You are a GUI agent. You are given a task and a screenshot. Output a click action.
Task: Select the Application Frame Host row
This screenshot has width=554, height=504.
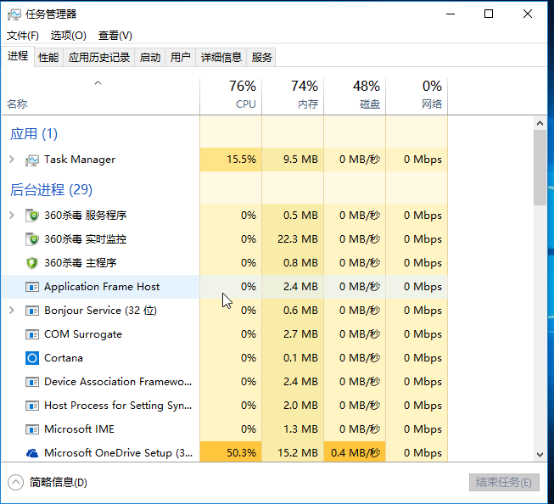click(225, 287)
